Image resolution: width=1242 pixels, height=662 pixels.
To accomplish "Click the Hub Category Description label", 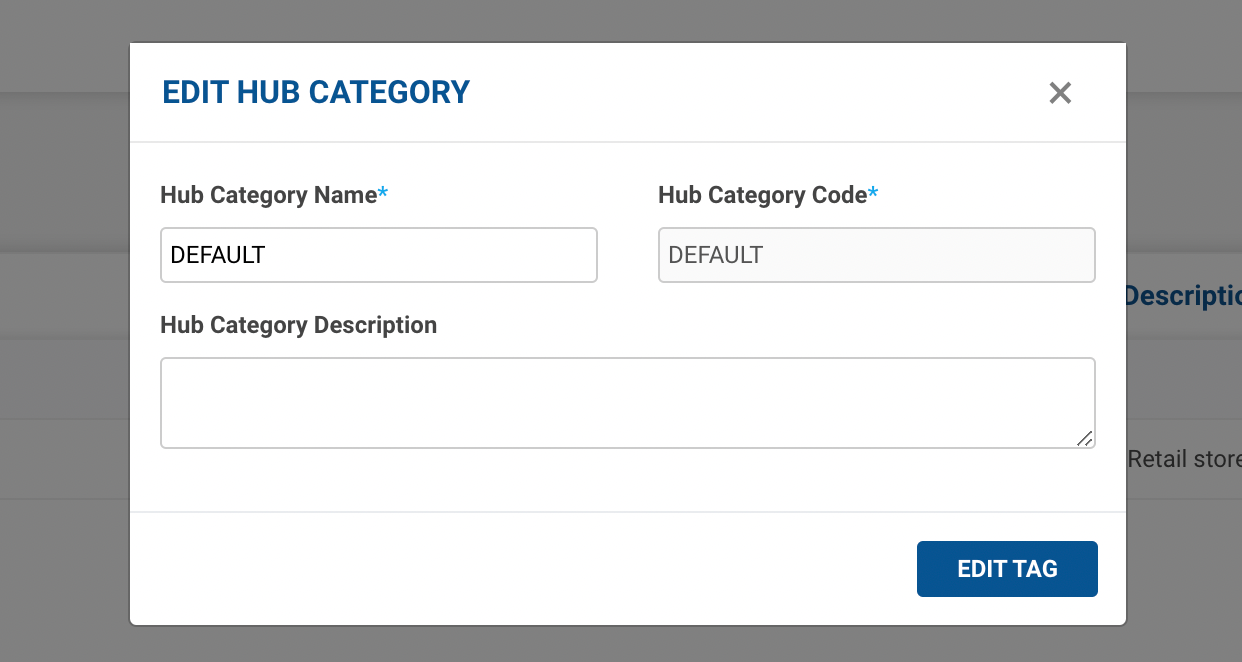I will point(298,325).
